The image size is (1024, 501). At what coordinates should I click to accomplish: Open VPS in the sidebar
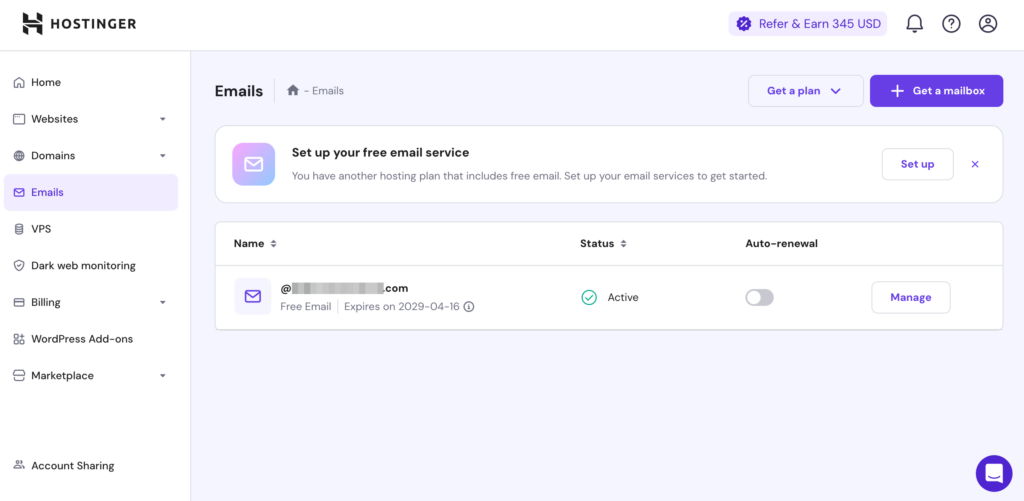point(91,229)
